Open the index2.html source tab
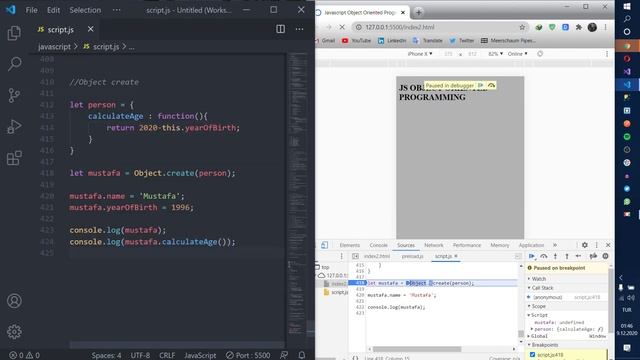The width and height of the screenshot is (640, 360). click(x=377, y=256)
